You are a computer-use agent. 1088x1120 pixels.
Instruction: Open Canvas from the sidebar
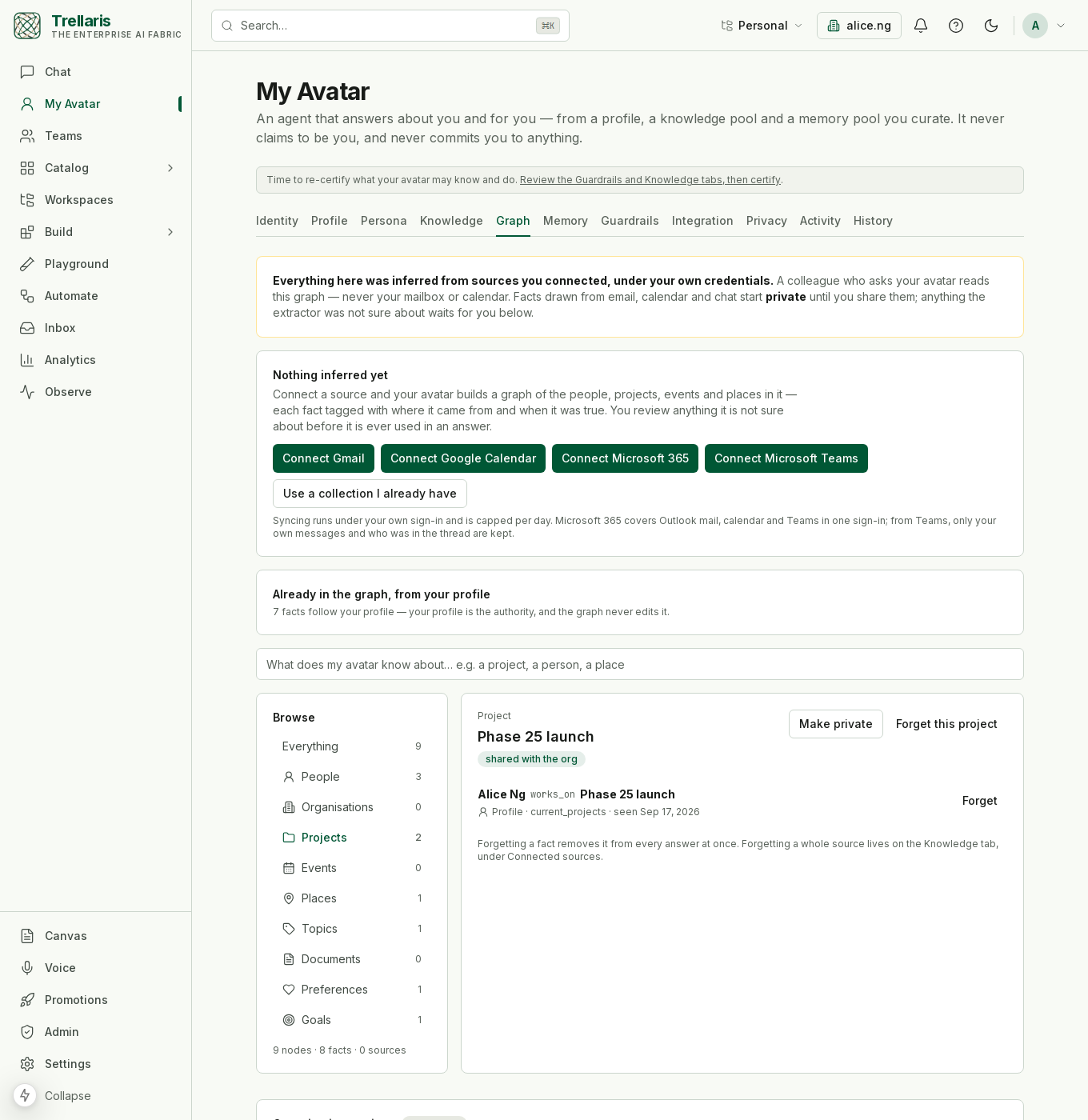click(96, 936)
